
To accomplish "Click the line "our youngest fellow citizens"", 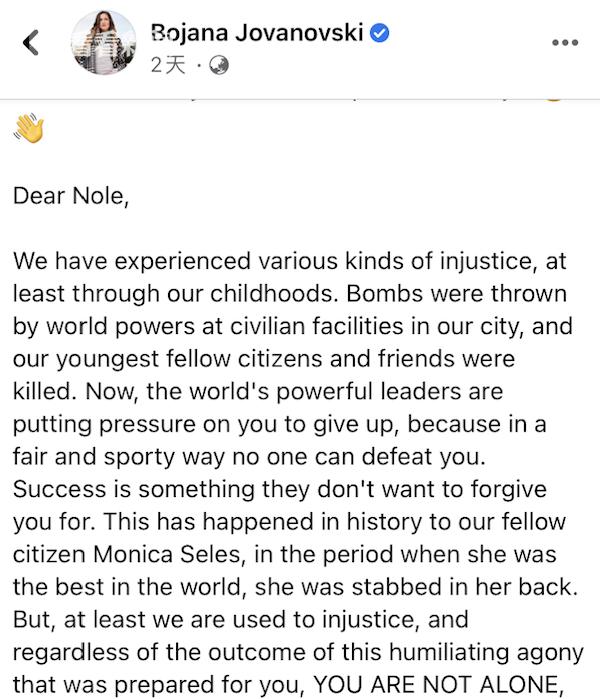I will coord(264,359).
